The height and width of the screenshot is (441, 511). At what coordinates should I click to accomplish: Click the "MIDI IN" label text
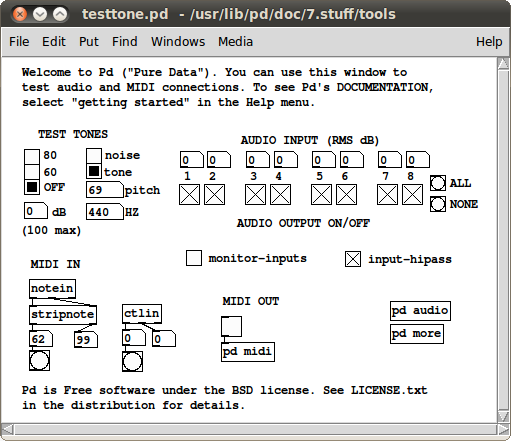55,264
